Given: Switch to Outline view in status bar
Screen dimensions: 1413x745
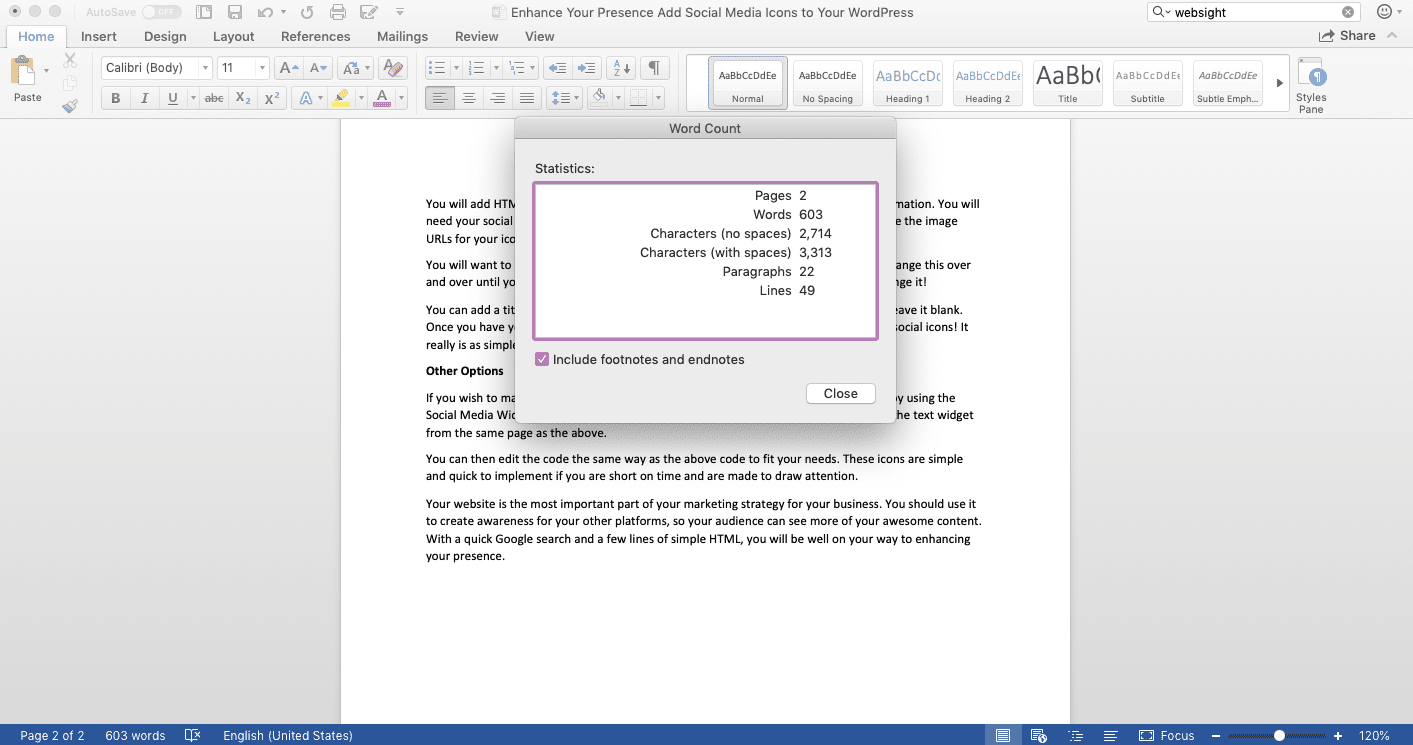Looking at the screenshot, I should [x=1075, y=735].
